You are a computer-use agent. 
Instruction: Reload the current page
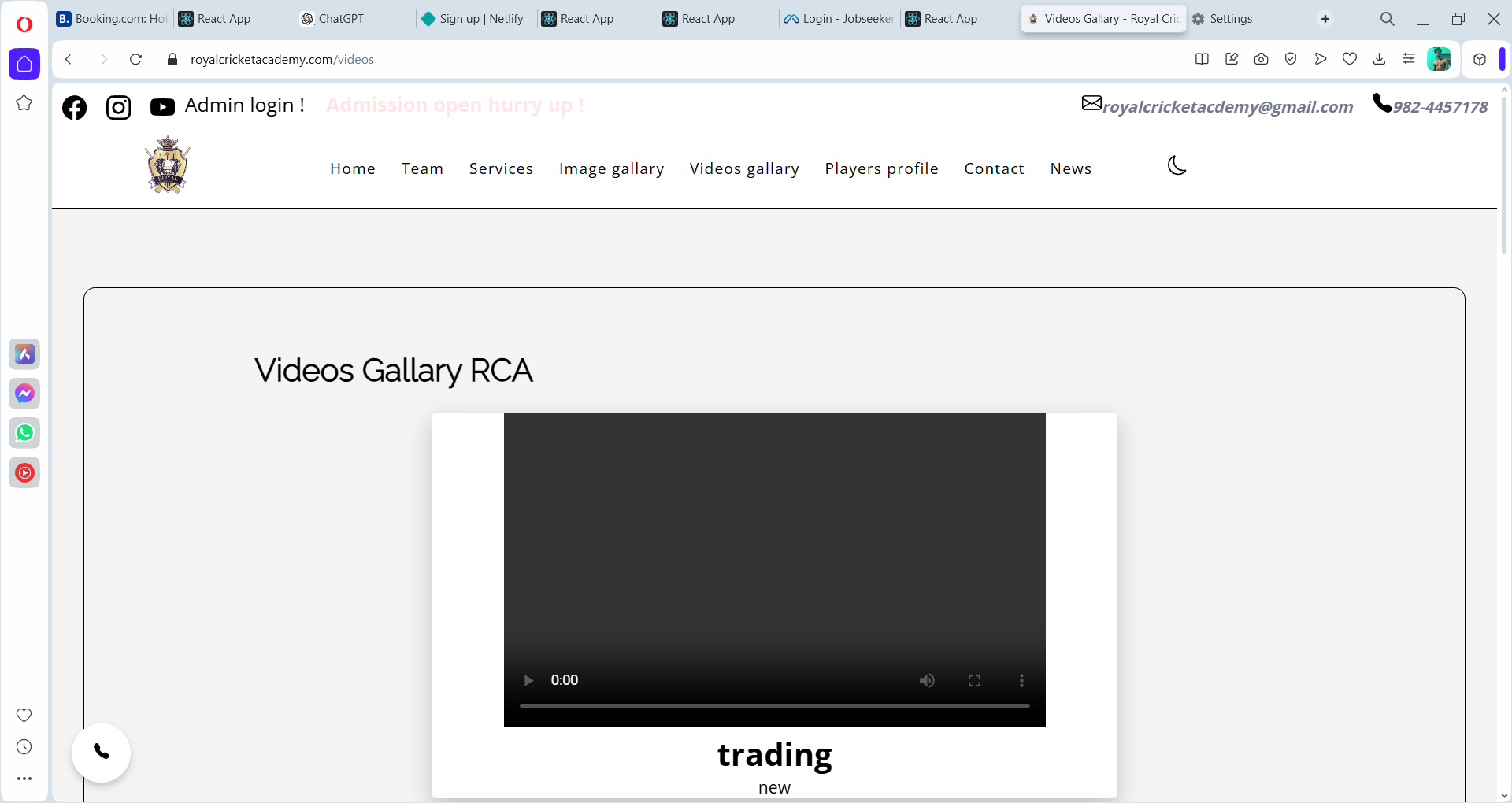(135, 59)
